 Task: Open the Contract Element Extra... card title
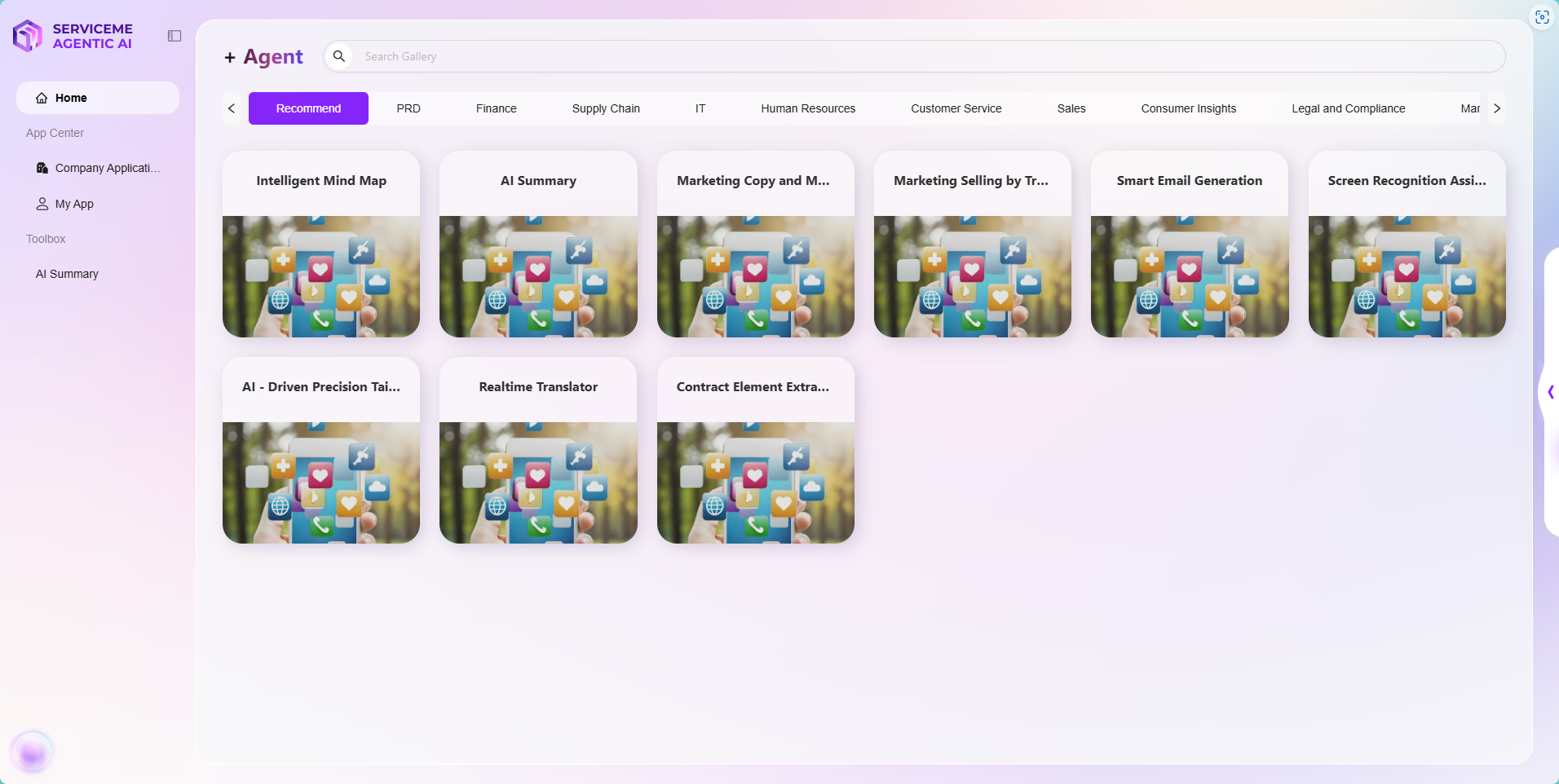753,387
